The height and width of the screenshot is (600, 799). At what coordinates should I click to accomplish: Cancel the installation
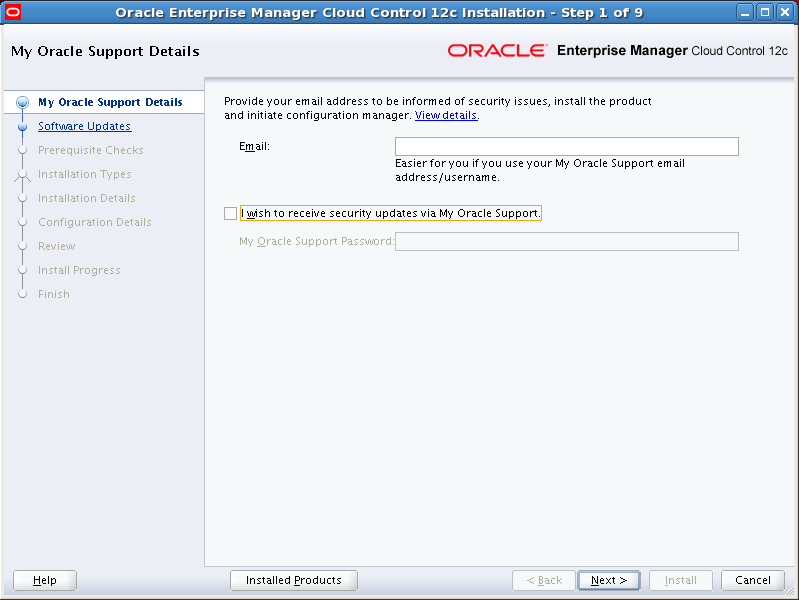pos(753,580)
